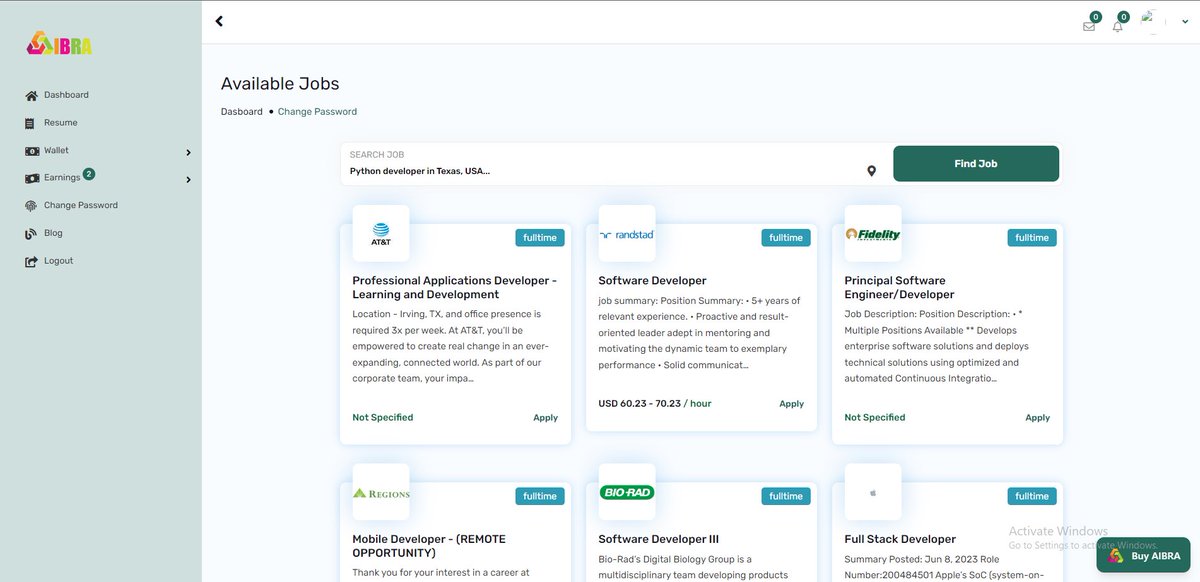Click the fulltime badge on Regions card
This screenshot has width=1200, height=582.
pos(540,496)
